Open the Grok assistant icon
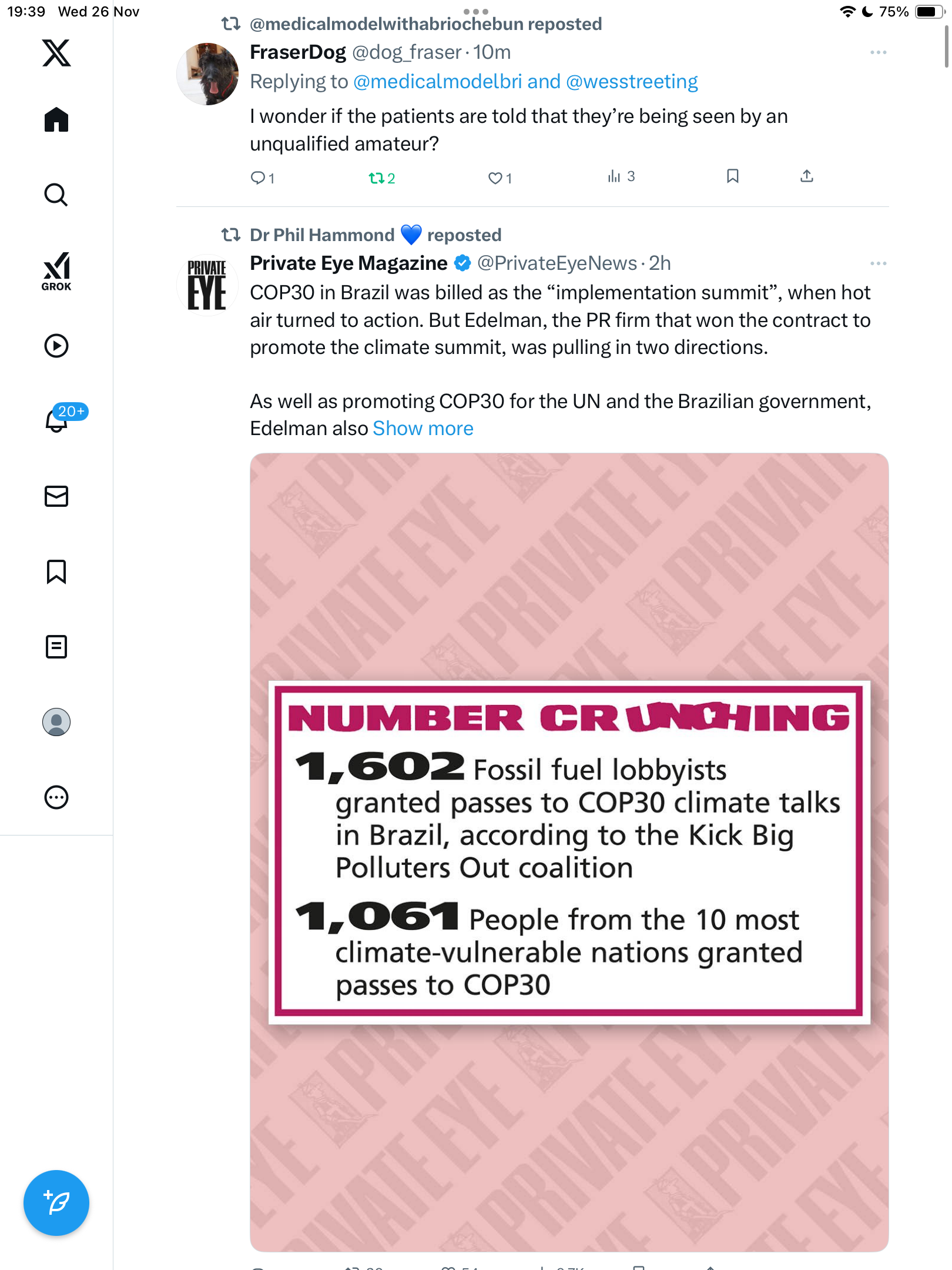The height and width of the screenshot is (1270, 952). pos(56,272)
